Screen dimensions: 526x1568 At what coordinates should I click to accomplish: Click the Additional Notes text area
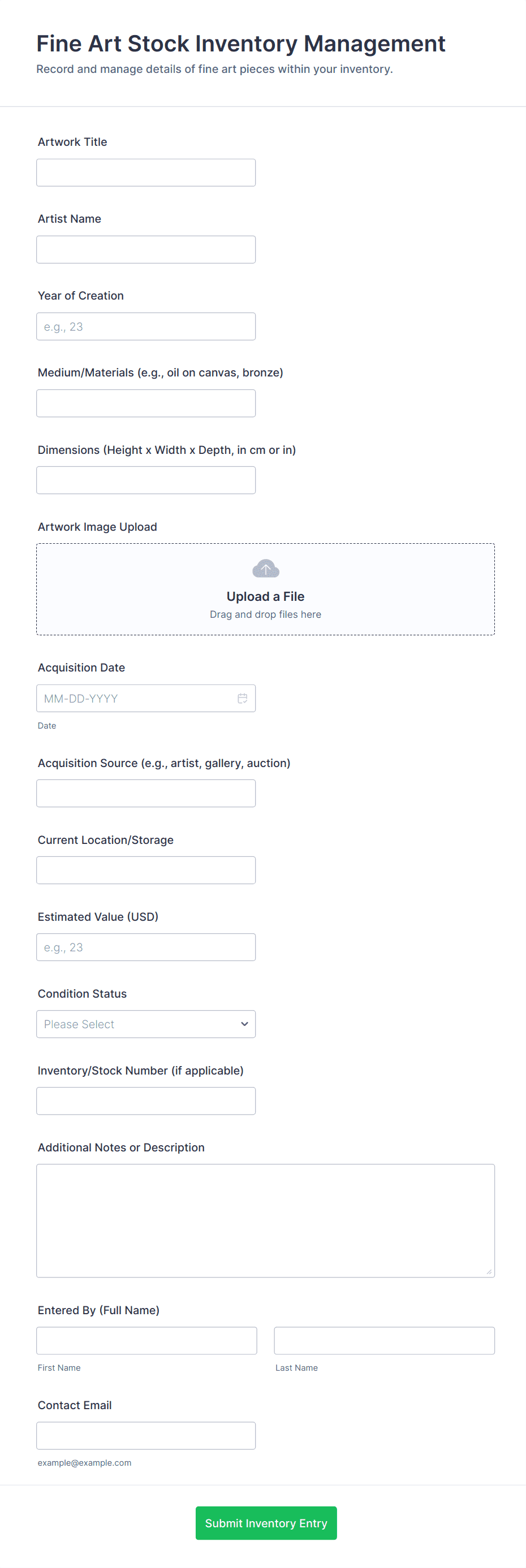click(x=265, y=1220)
